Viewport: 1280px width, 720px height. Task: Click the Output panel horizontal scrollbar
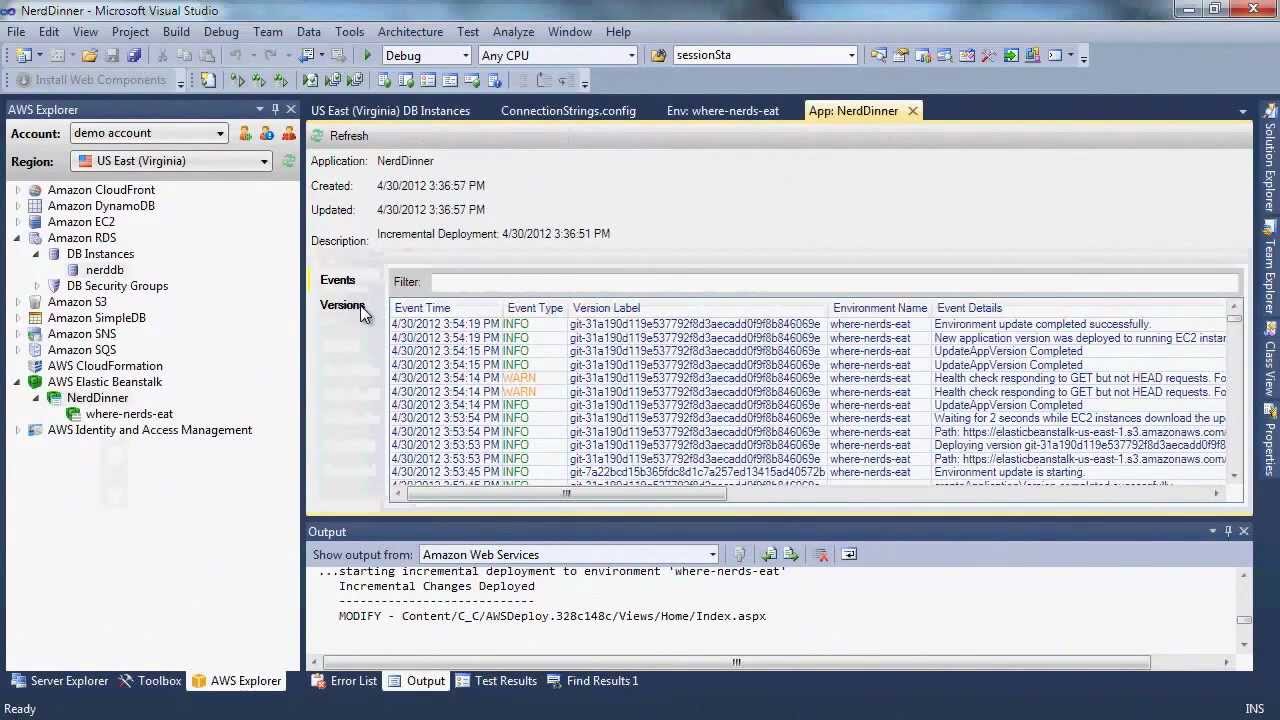coord(736,661)
